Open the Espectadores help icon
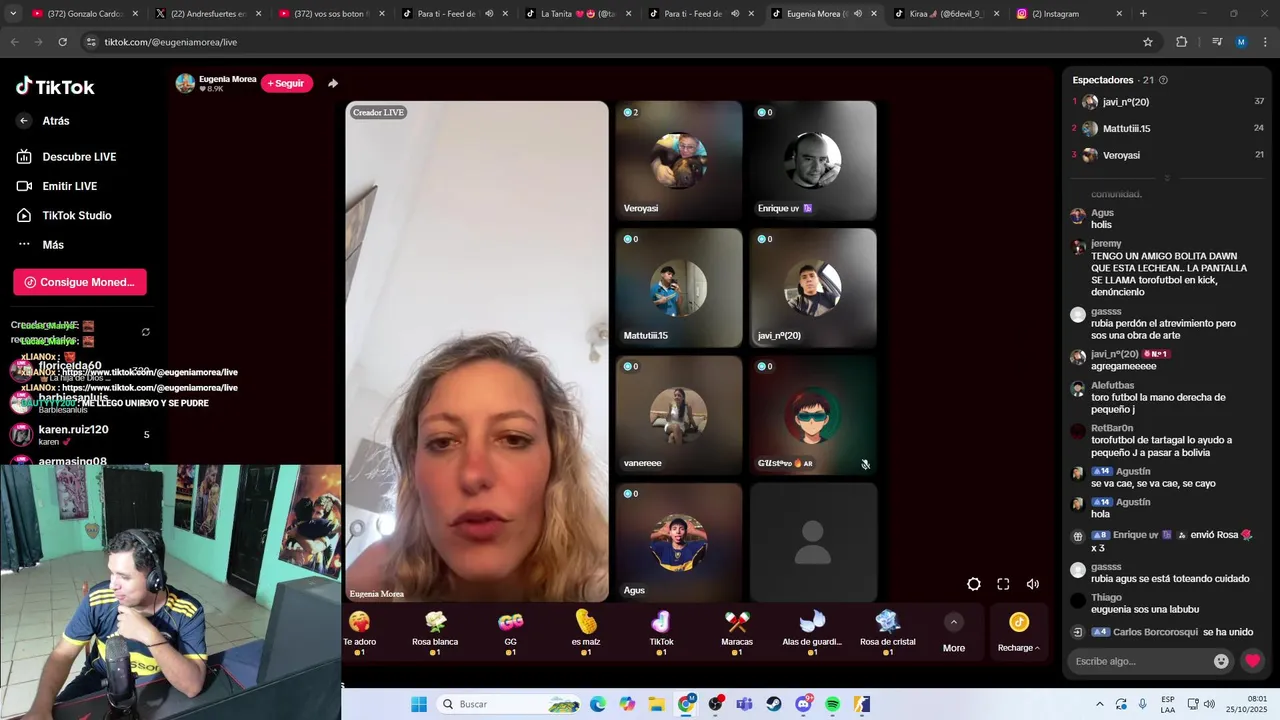1280x720 pixels. (1163, 80)
